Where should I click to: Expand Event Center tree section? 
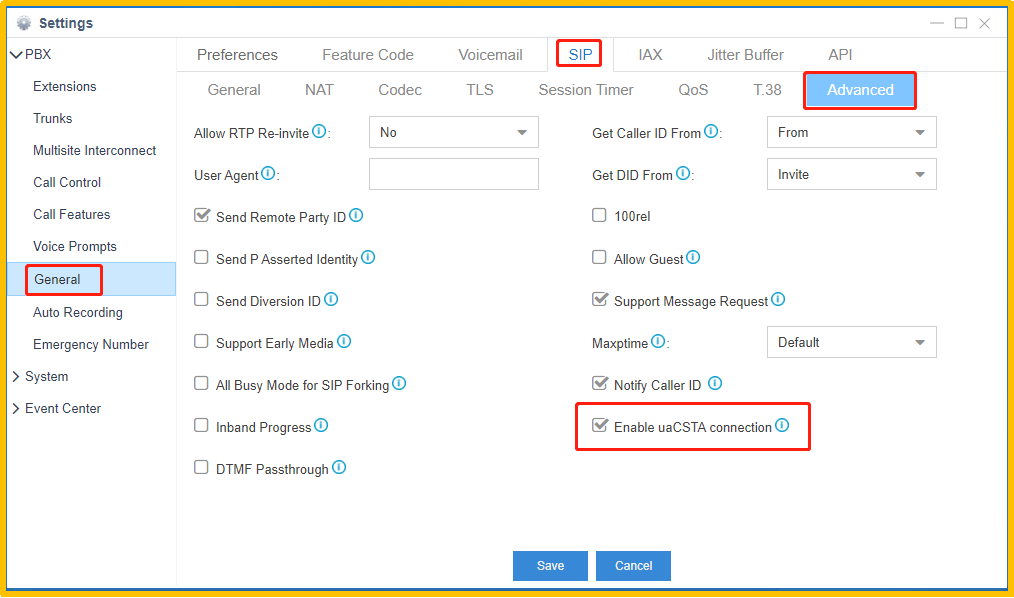[16, 409]
